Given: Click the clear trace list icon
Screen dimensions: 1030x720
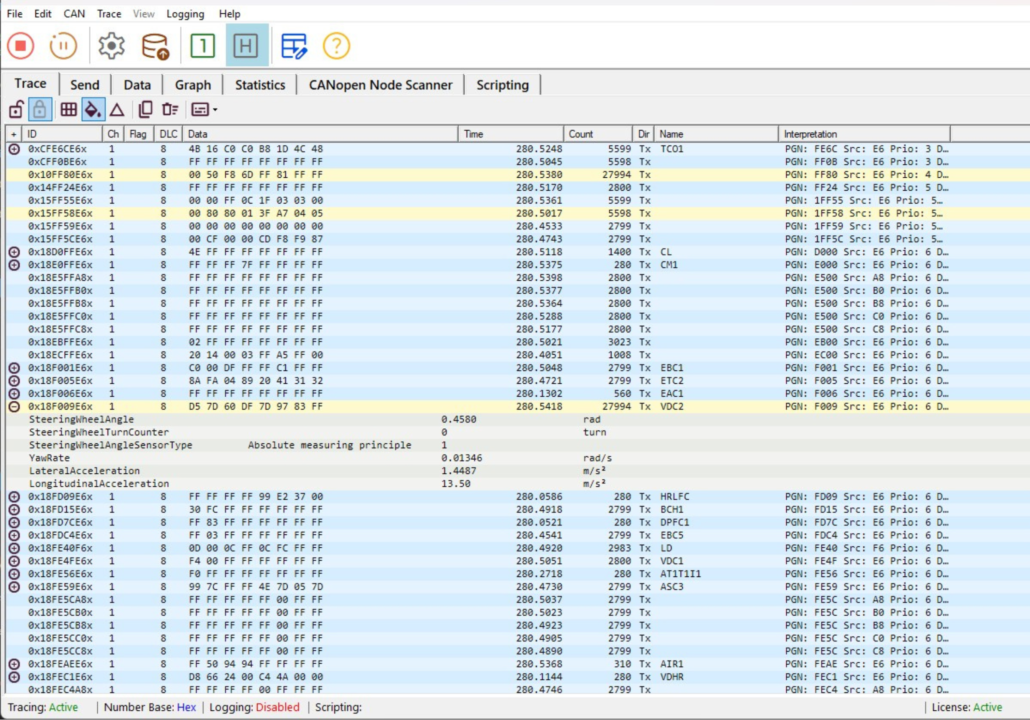Looking at the screenshot, I should point(170,109).
